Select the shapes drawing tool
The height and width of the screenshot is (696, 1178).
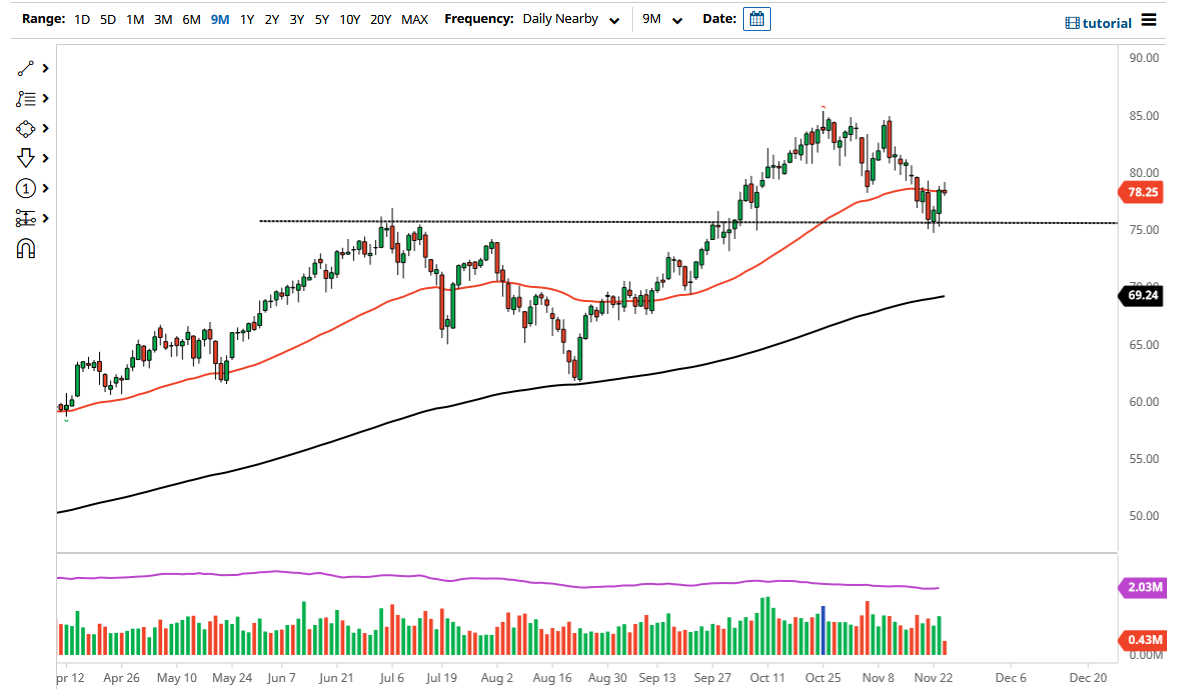pos(27,128)
